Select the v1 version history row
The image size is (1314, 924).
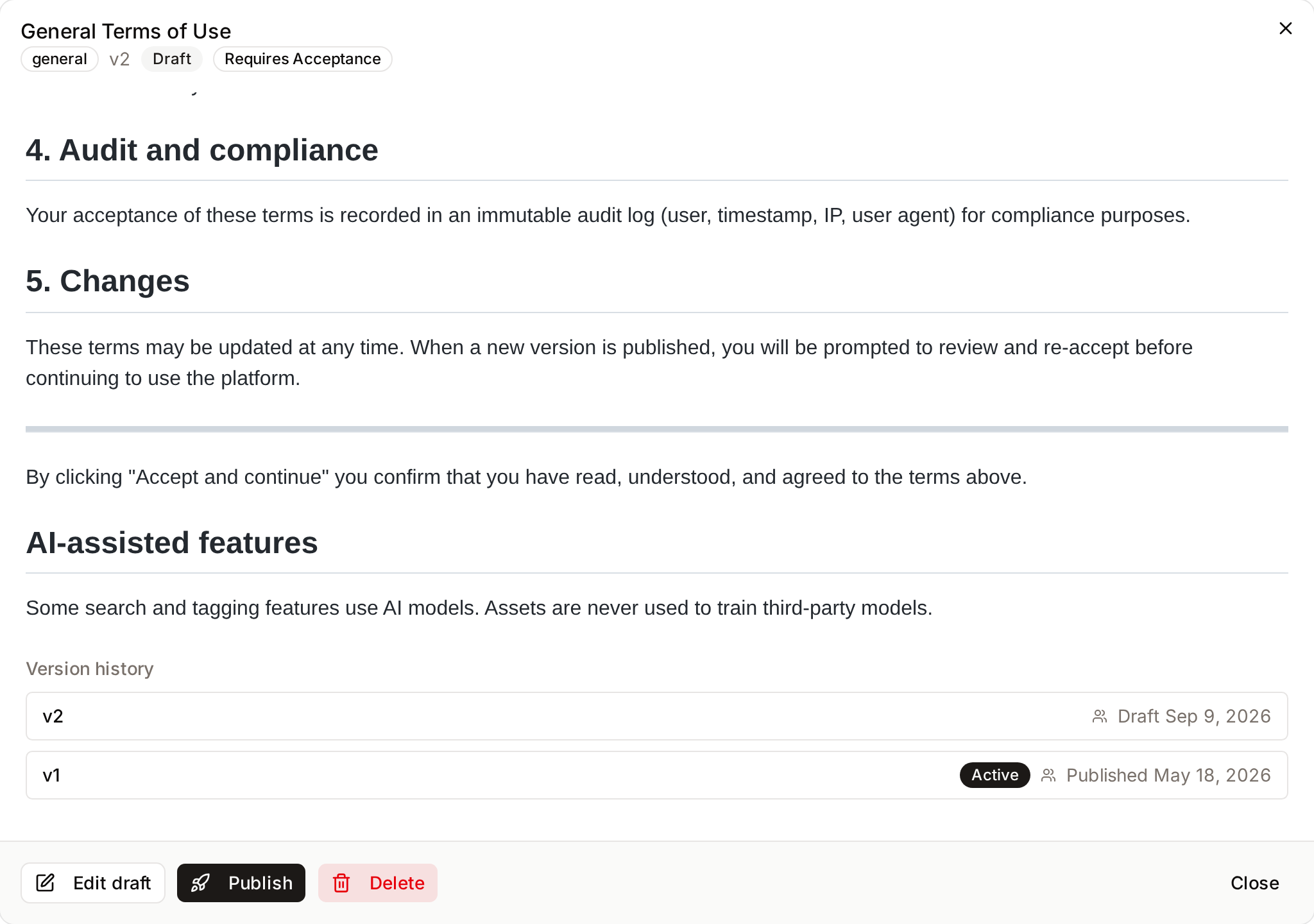pyautogui.click(x=657, y=775)
